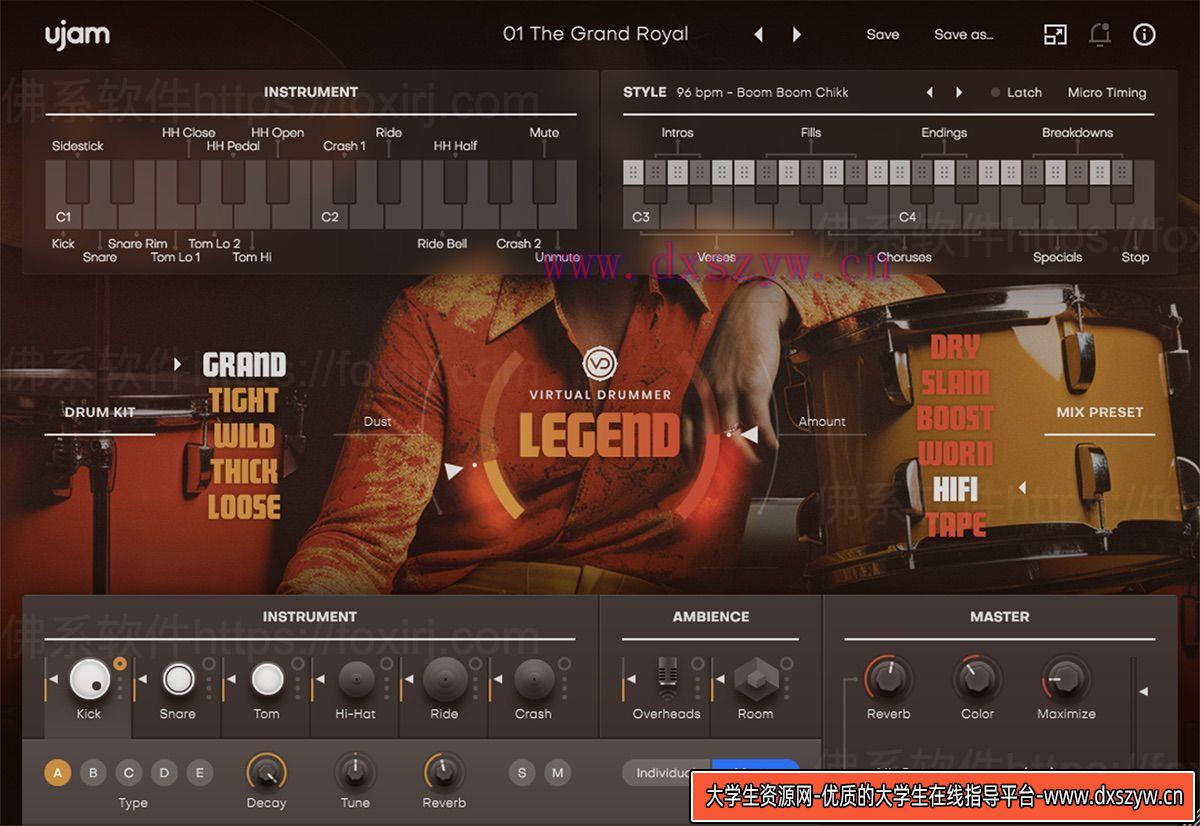1200x826 pixels.
Task: Click the ujam logo
Action: pyautogui.click(x=77, y=35)
